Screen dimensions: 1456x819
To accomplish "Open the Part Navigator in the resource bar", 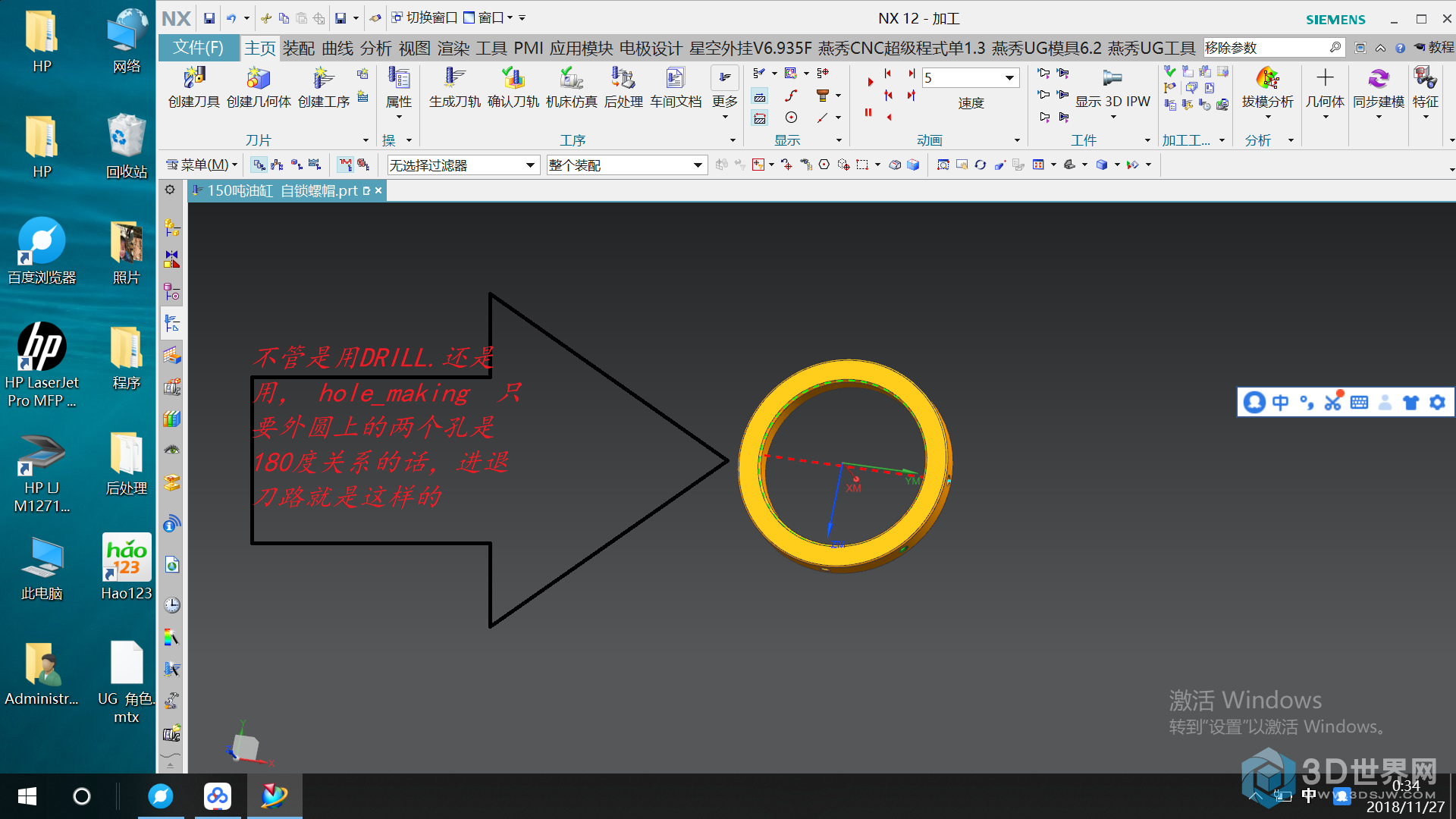I will click(x=172, y=291).
